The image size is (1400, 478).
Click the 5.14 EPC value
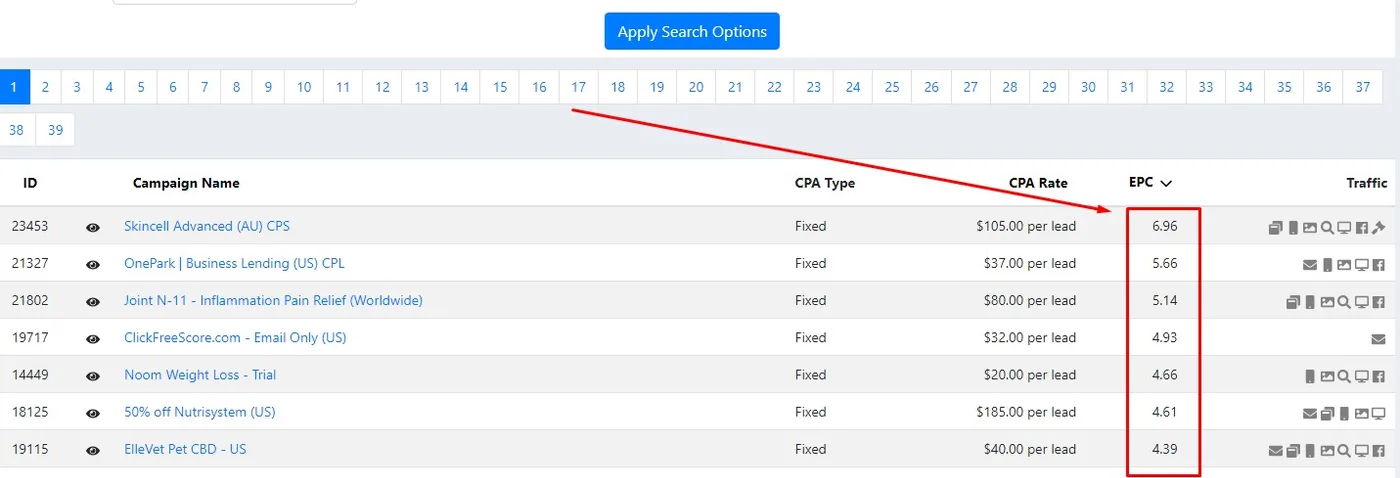[x=1165, y=300]
